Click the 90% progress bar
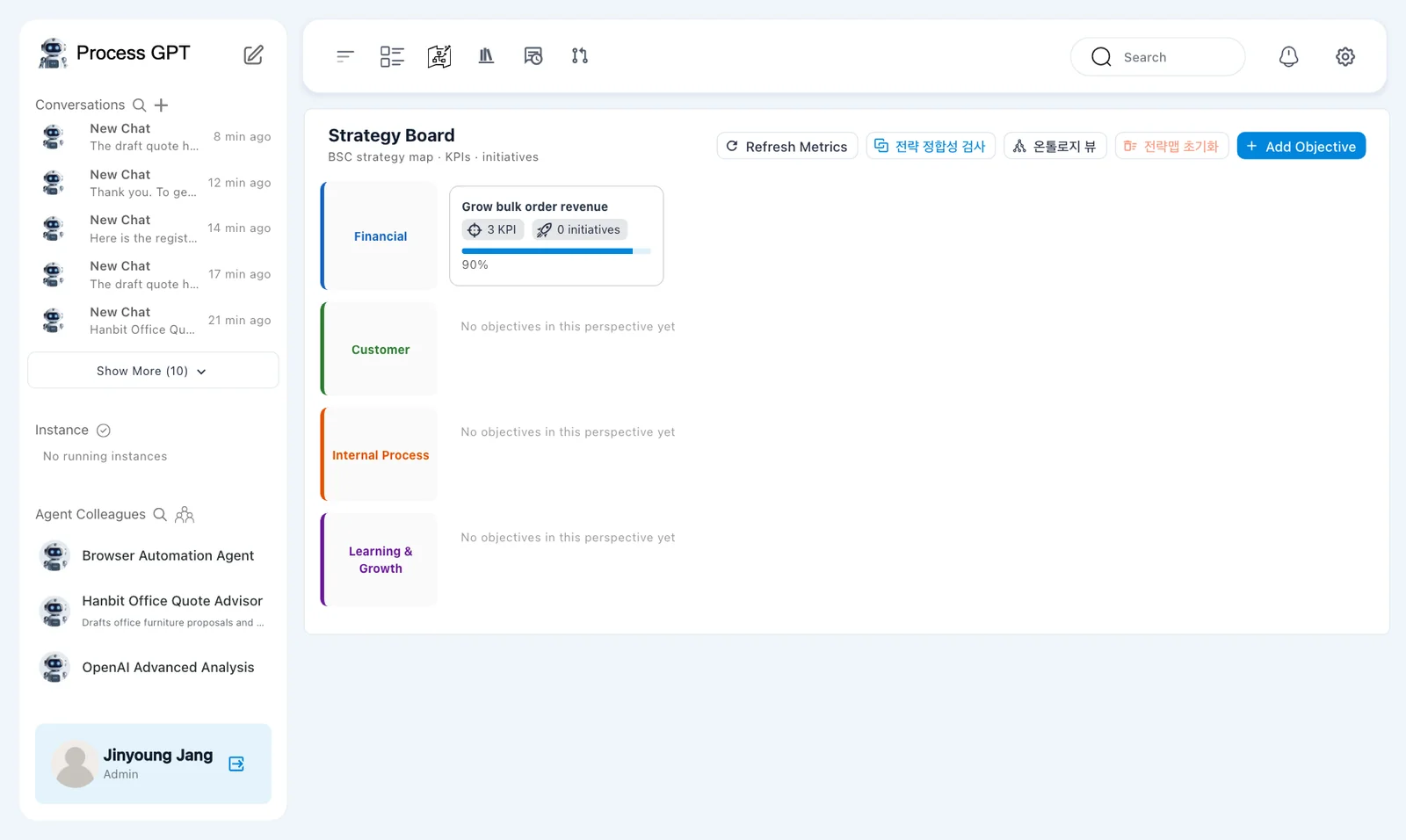Viewport: 1406px width, 840px height. click(556, 251)
